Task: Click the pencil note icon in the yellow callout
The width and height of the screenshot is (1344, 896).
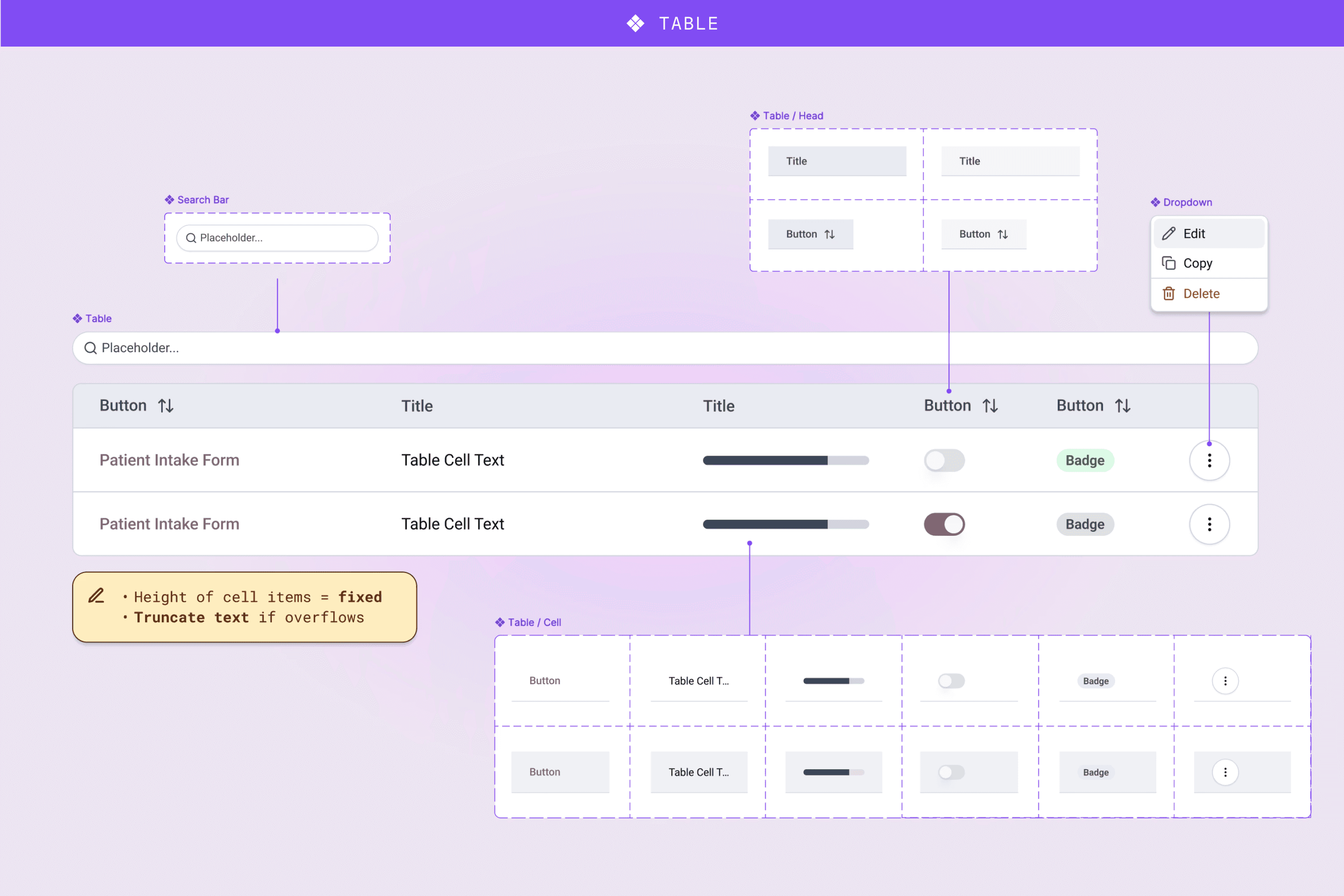Action: (97, 595)
